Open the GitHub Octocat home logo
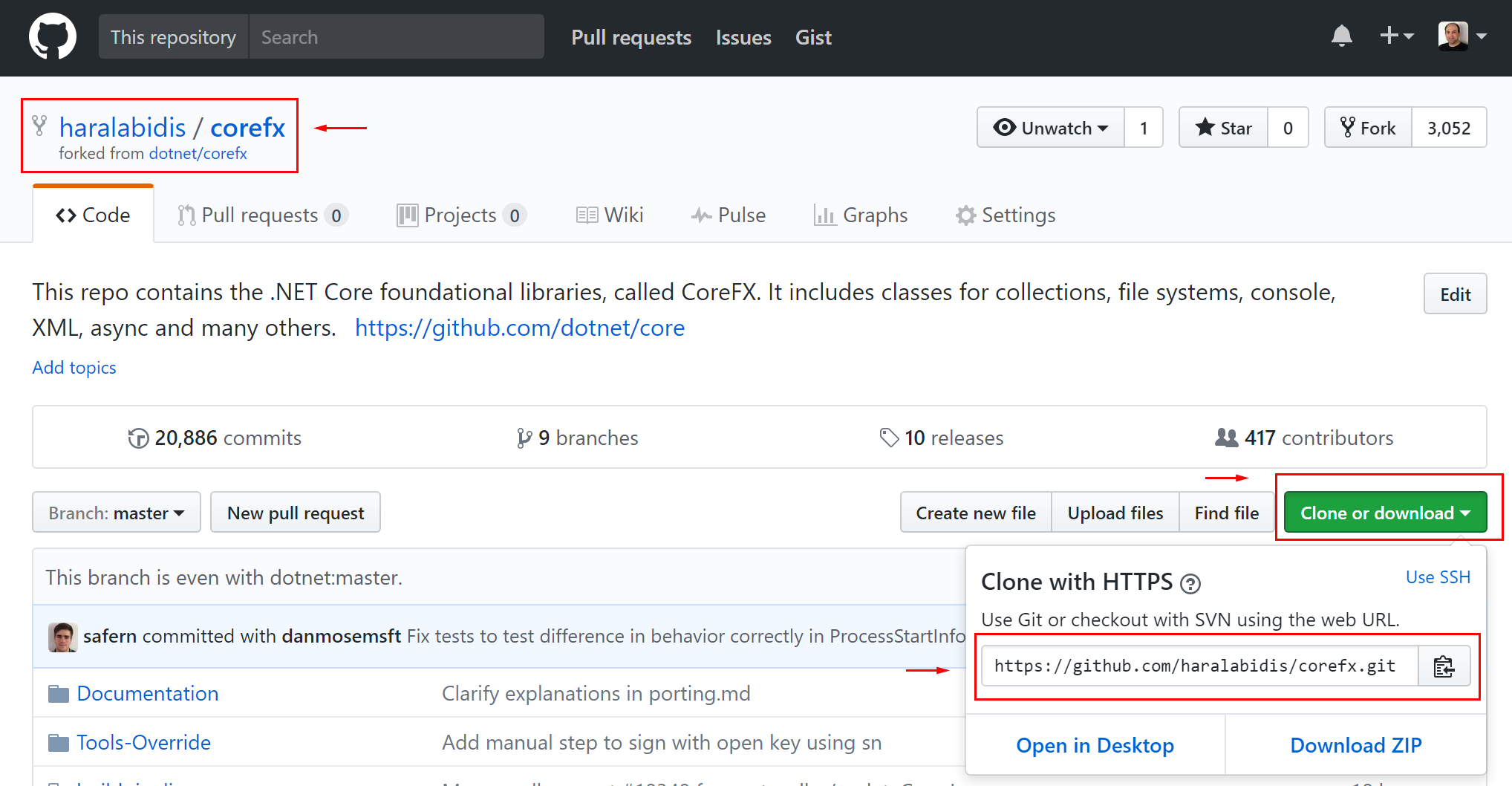Screen dimensions: 1512x786 52,36
